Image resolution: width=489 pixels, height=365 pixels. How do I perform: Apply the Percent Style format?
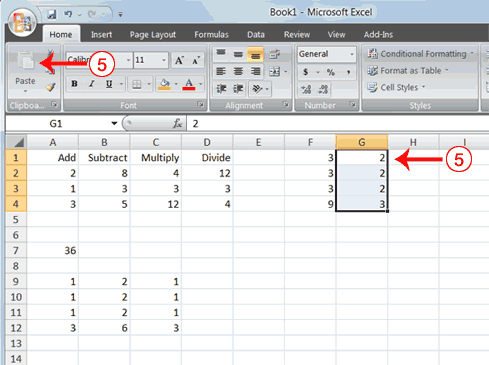[330, 72]
